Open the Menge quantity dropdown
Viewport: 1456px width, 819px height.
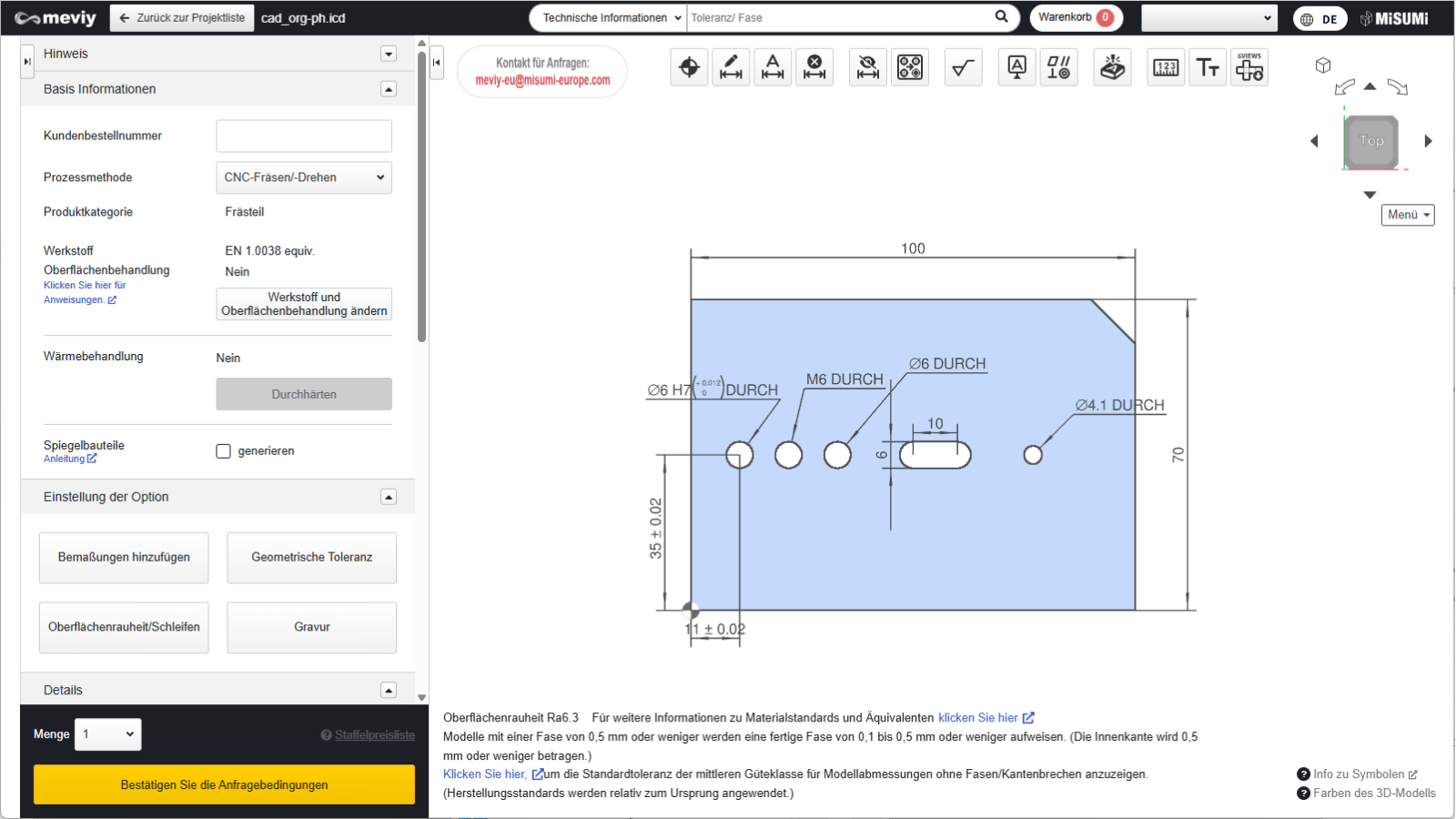[108, 734]
